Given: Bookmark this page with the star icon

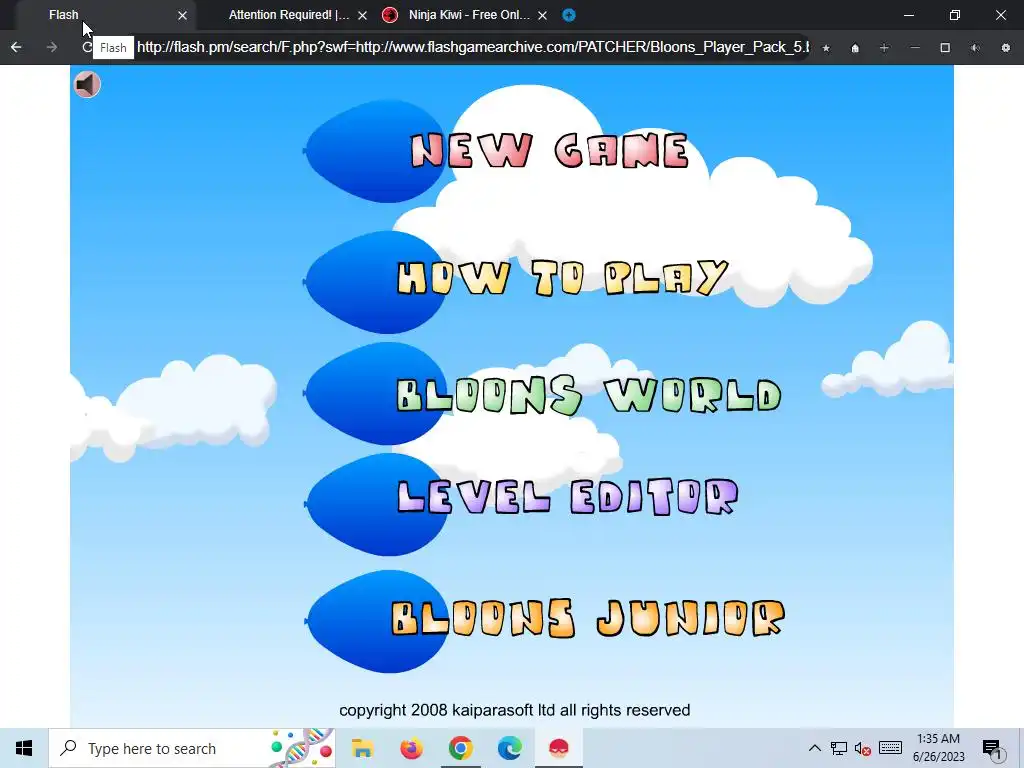Looking at the screenshot, I should click(826, 48).
